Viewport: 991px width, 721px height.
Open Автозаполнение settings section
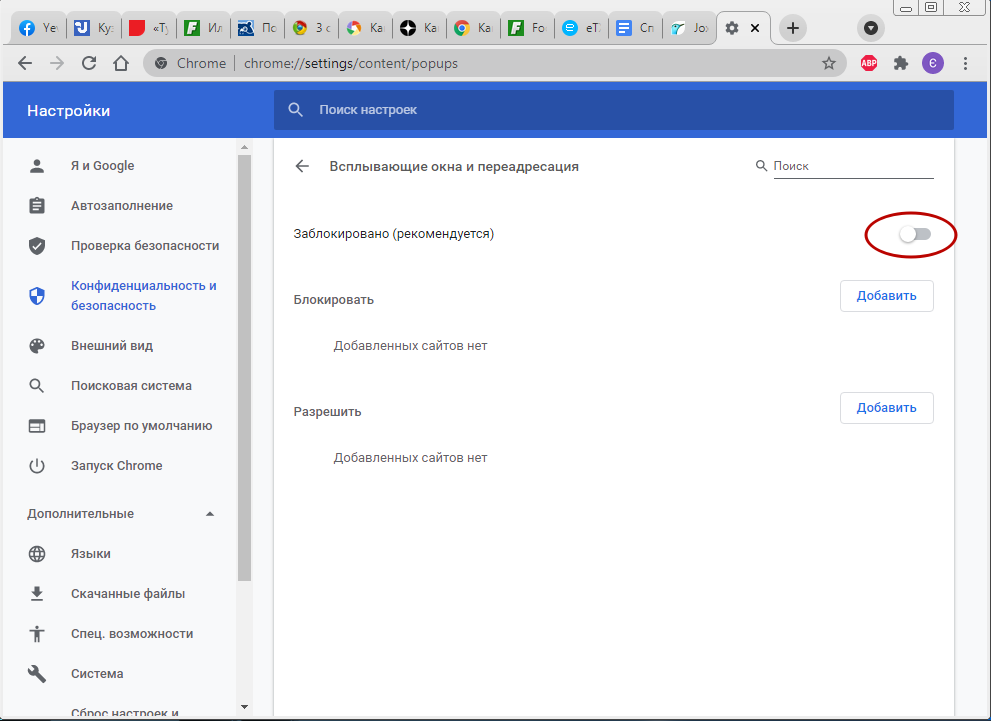[121, 205]
